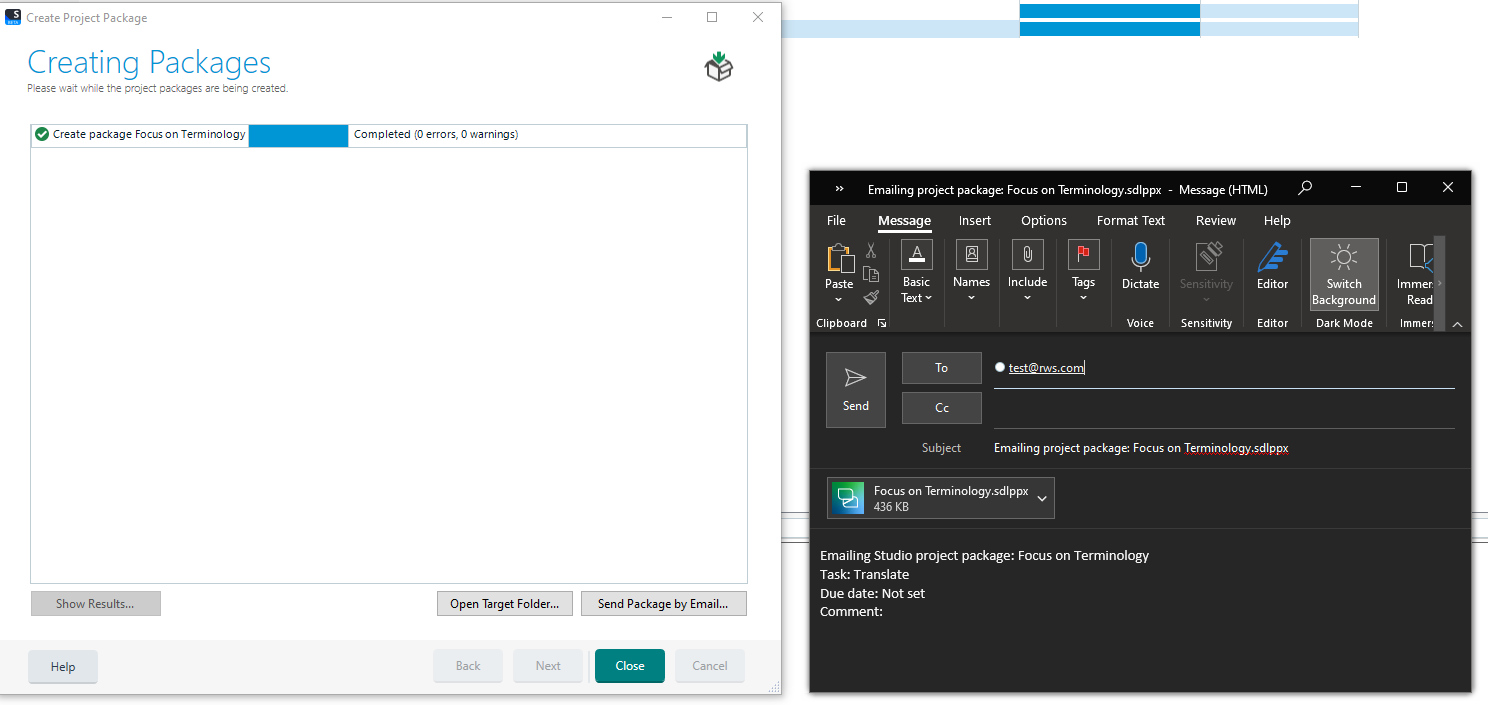Screen dimensions: 1488x705
Task: Open the Format Text ribbon tab
Action: [1130, 220]
